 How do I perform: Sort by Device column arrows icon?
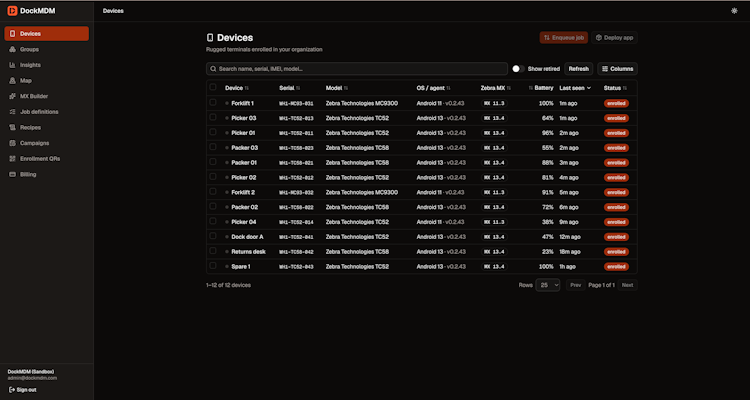tap(247, 88)
